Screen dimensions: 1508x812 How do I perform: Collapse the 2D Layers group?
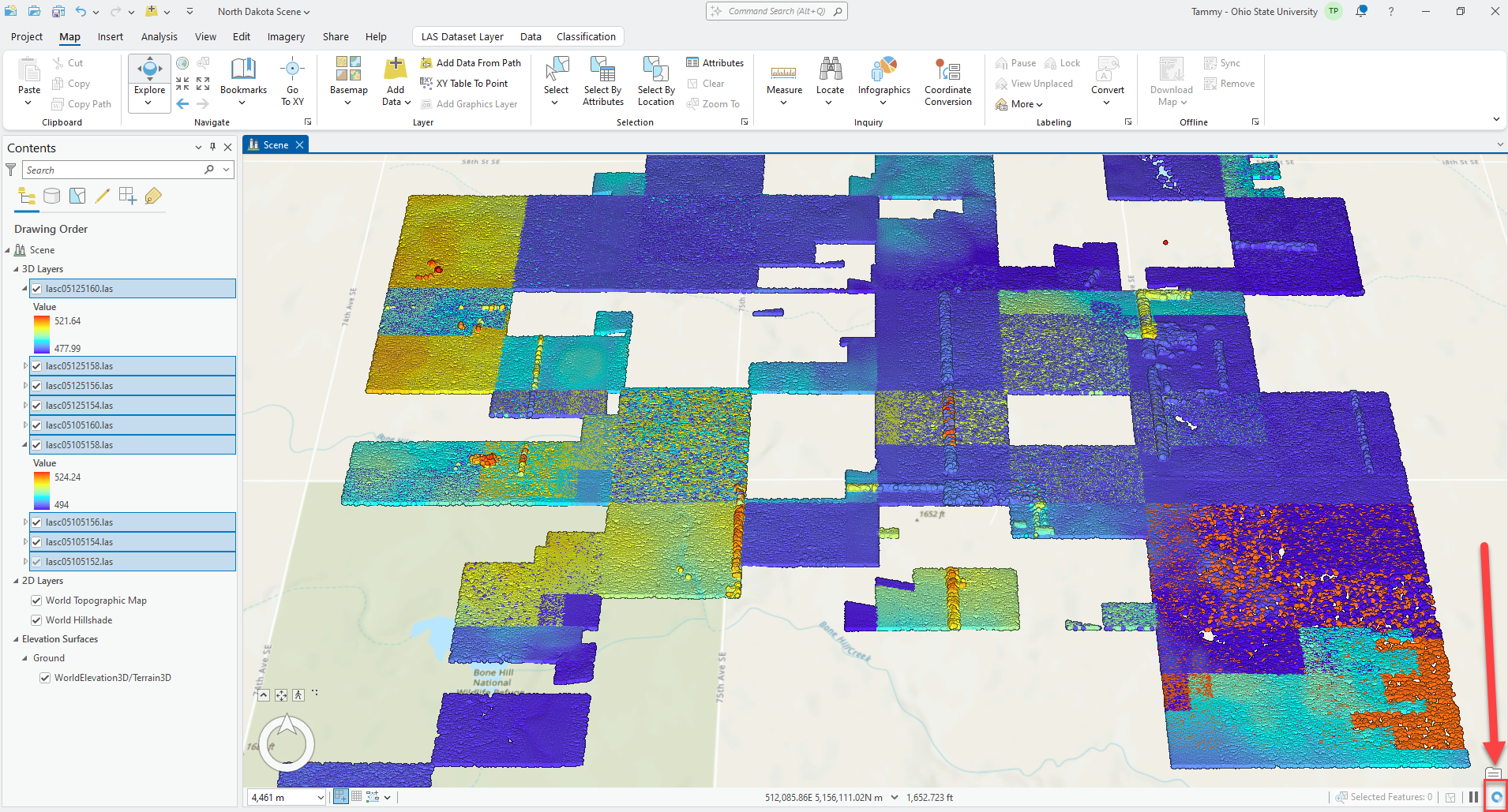tap(16, 581)
